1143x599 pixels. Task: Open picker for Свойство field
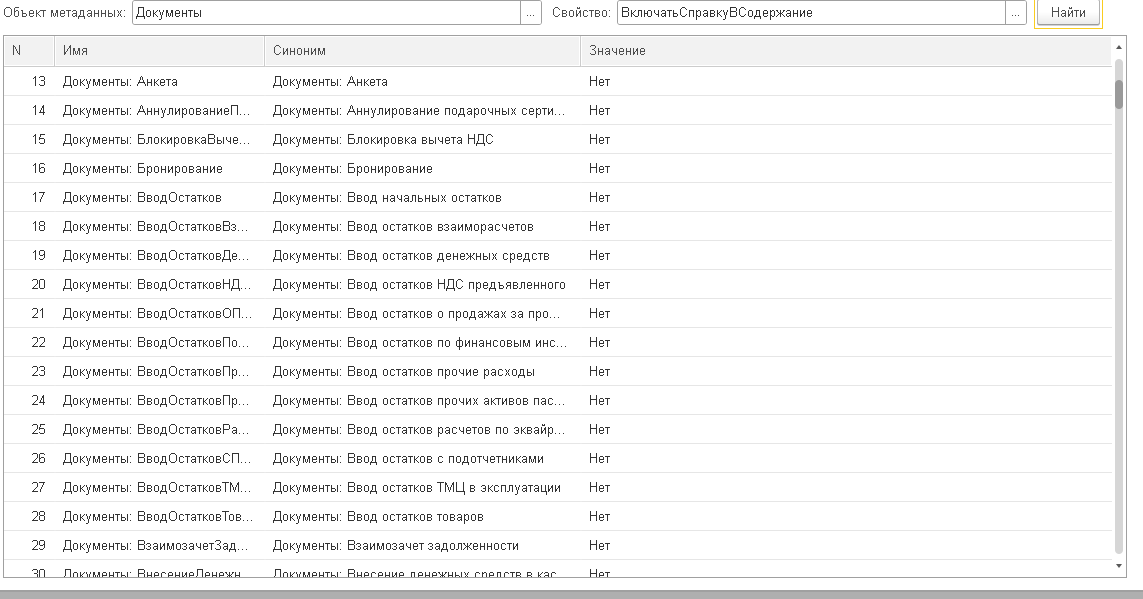pos(1015,12)
